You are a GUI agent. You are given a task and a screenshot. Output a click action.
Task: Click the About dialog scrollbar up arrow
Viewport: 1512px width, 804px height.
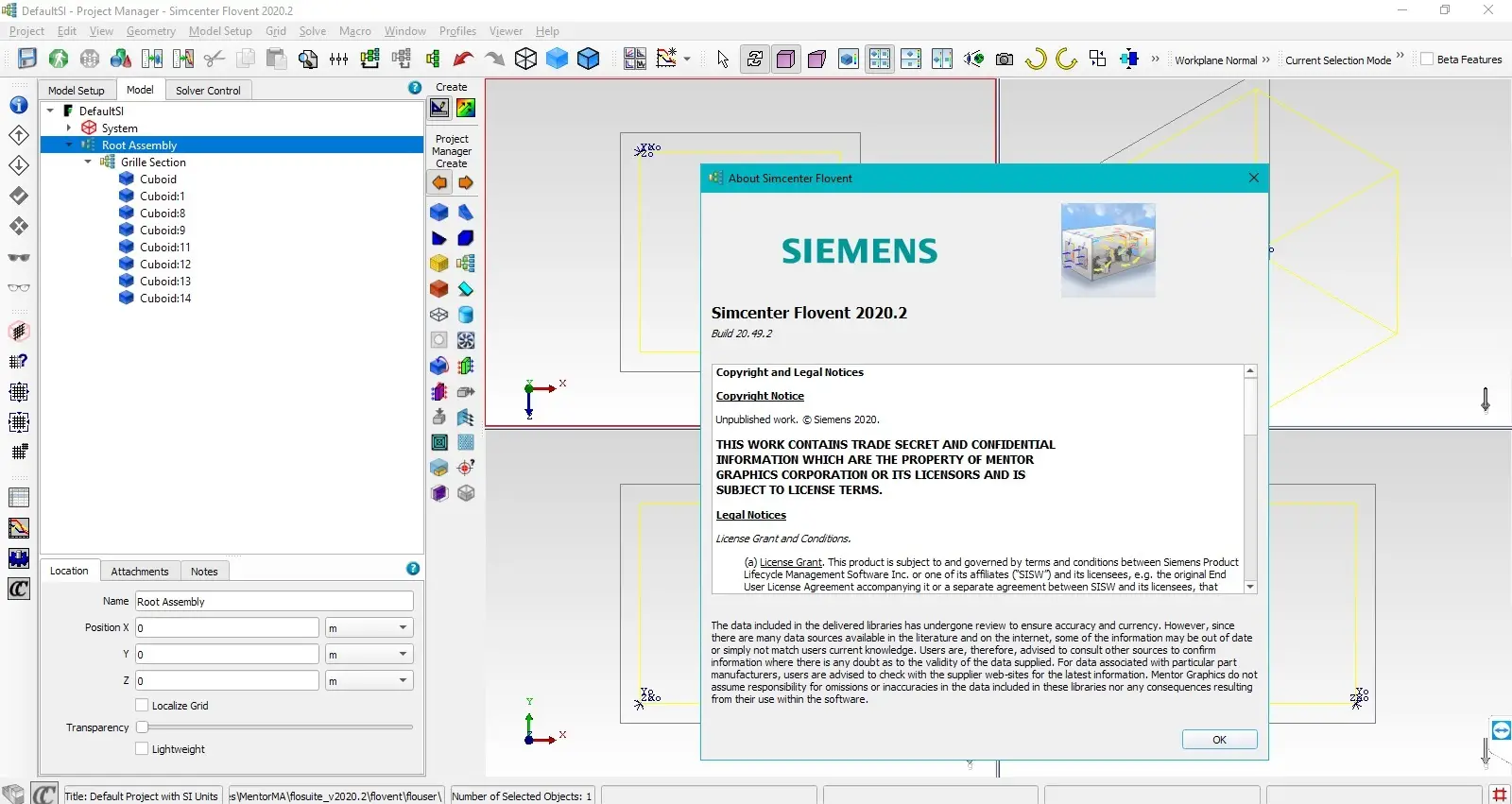pos(1250,371)
